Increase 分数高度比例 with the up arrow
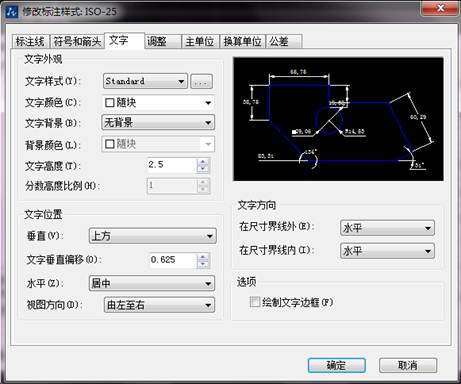This screenshot has height=384, width=461. coord(203,182)
